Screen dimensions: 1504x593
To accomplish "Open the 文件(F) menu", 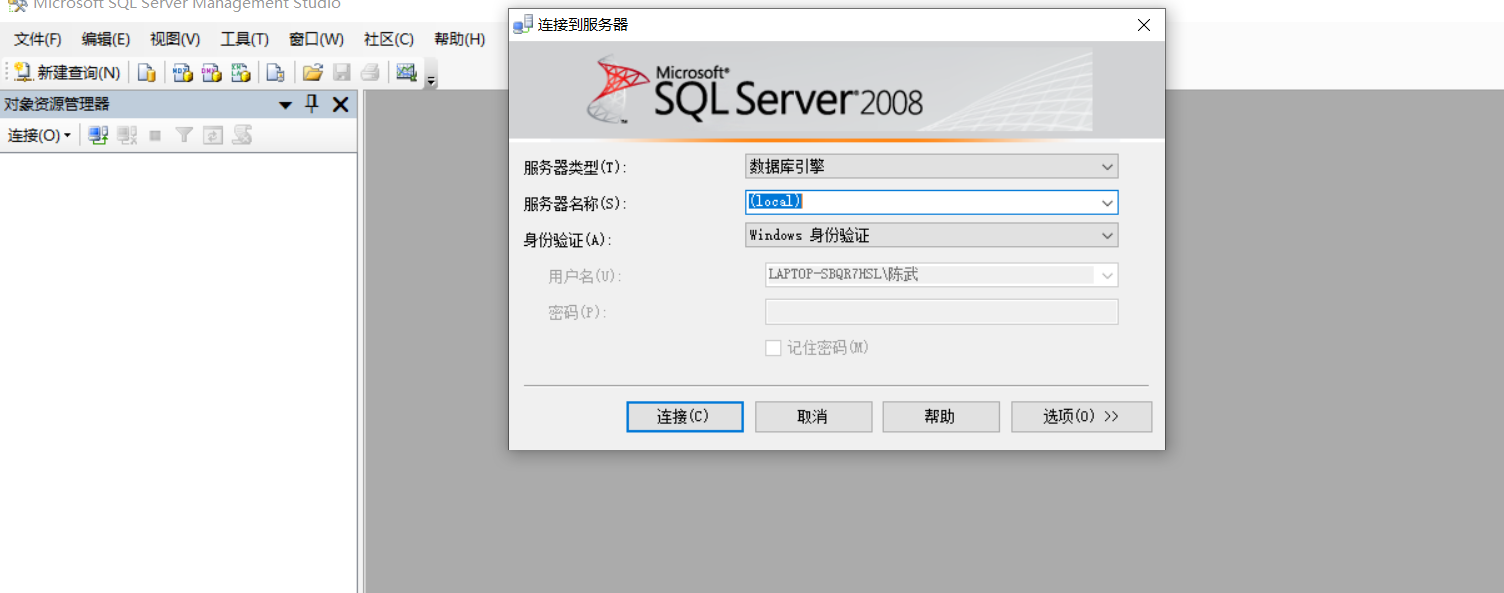I will click(38, 39).
